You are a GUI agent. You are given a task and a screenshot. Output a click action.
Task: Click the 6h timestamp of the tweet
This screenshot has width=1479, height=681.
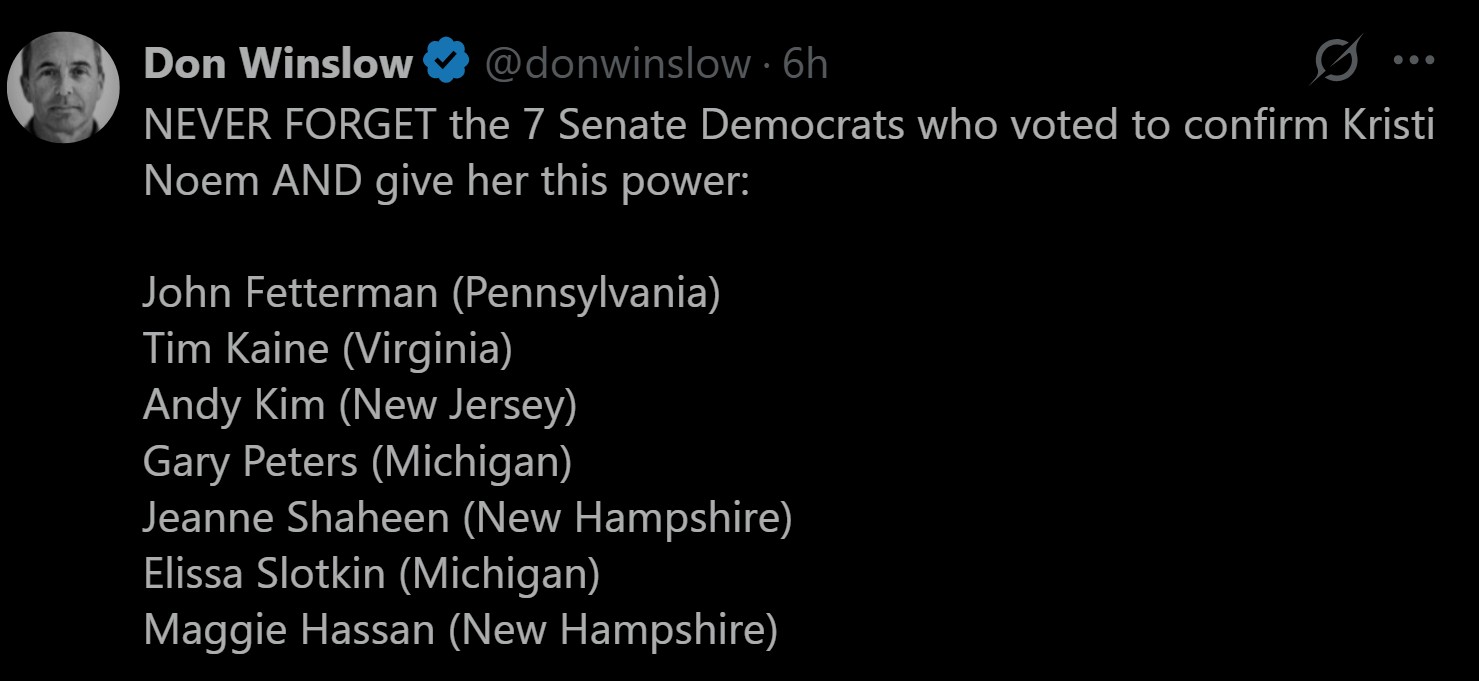(x=806, y=64)
